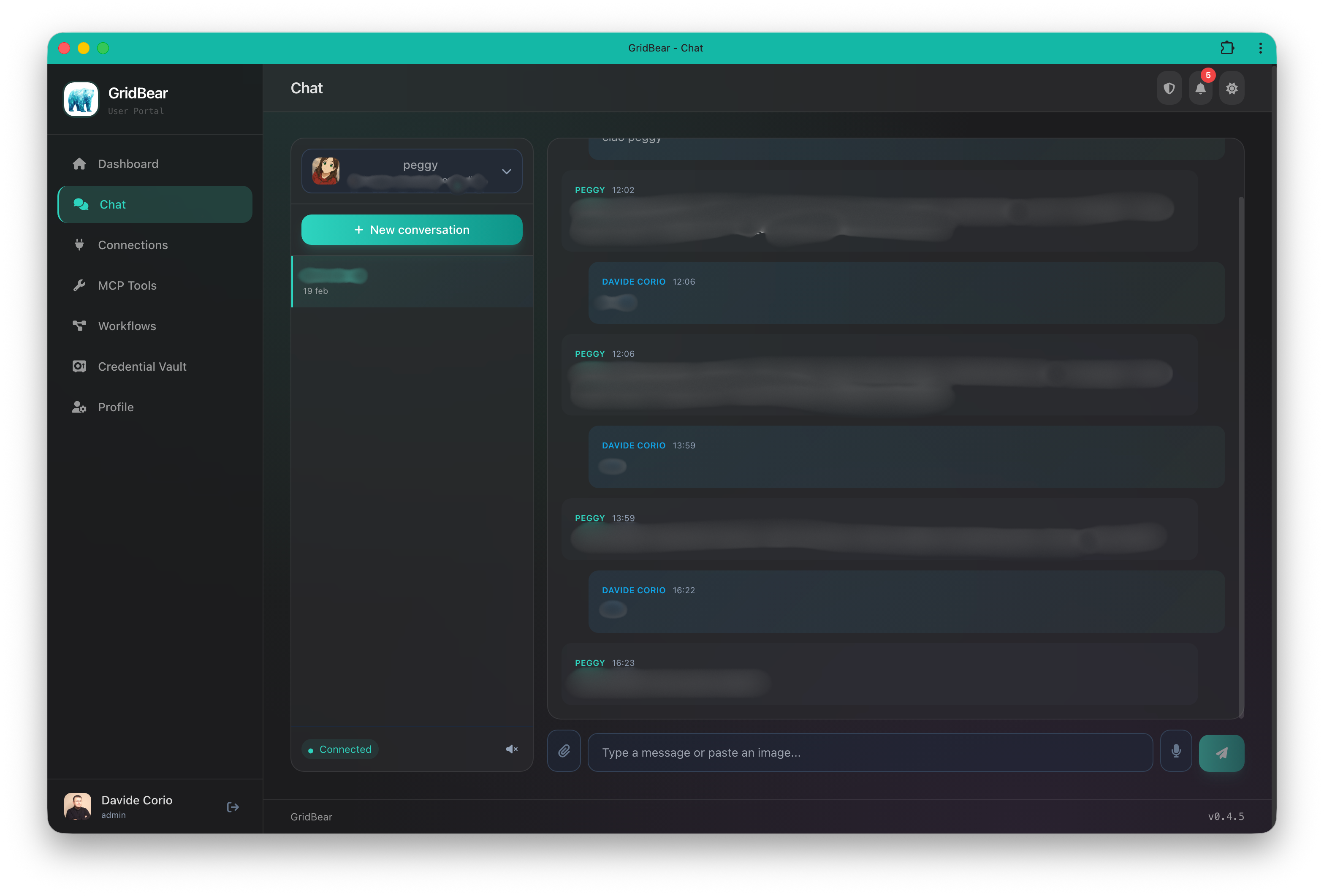Click the microphone icon for voice input
1324x896 pixels.
tap(1176, 751)
